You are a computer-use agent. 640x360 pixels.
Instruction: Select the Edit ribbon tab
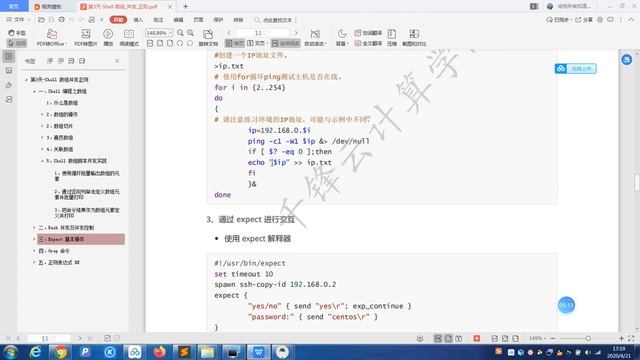(x=178, y=20)
